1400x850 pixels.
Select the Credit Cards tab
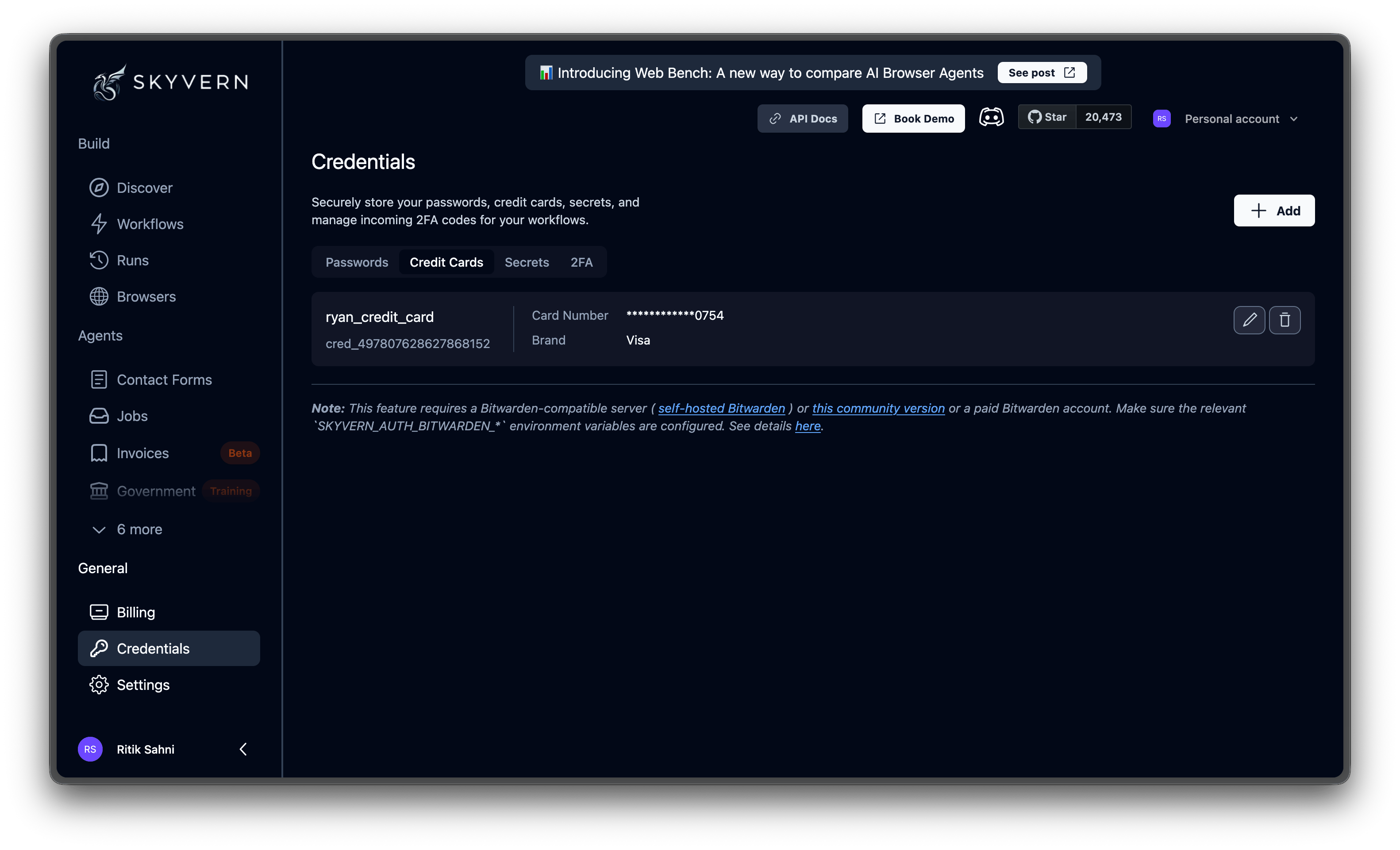pyautogui.click(x=446, y=262)
